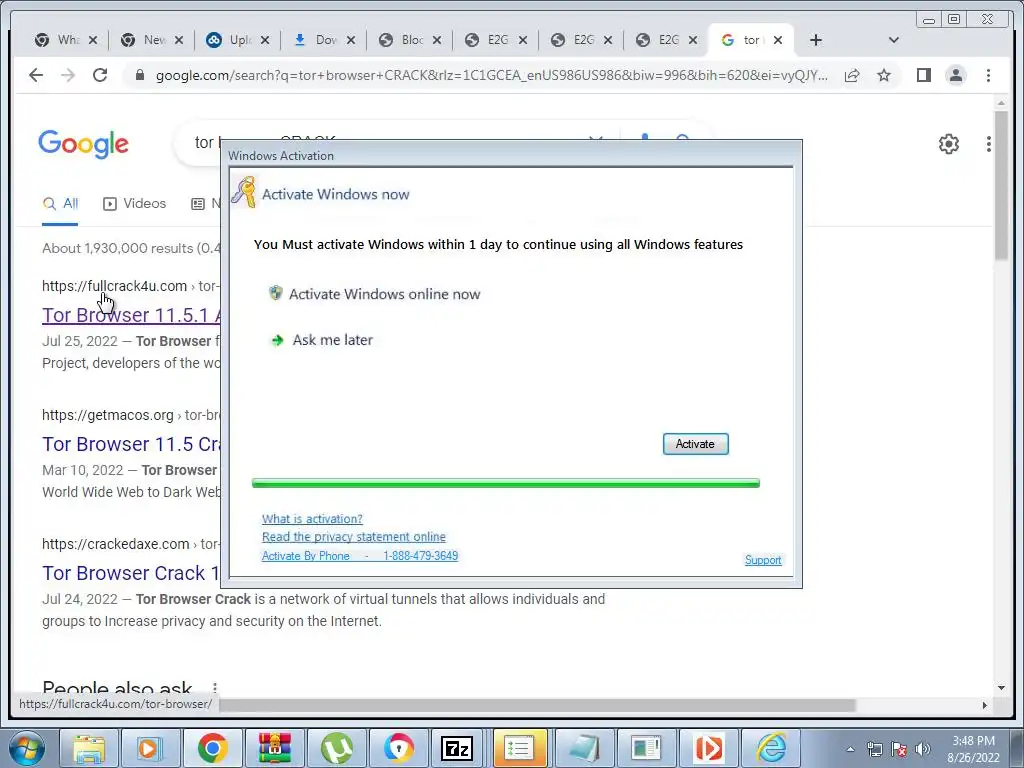The width and height of the screenshot is (1024, 768).
Task: Open Google settings gear
Action: (x=948, y=144)
